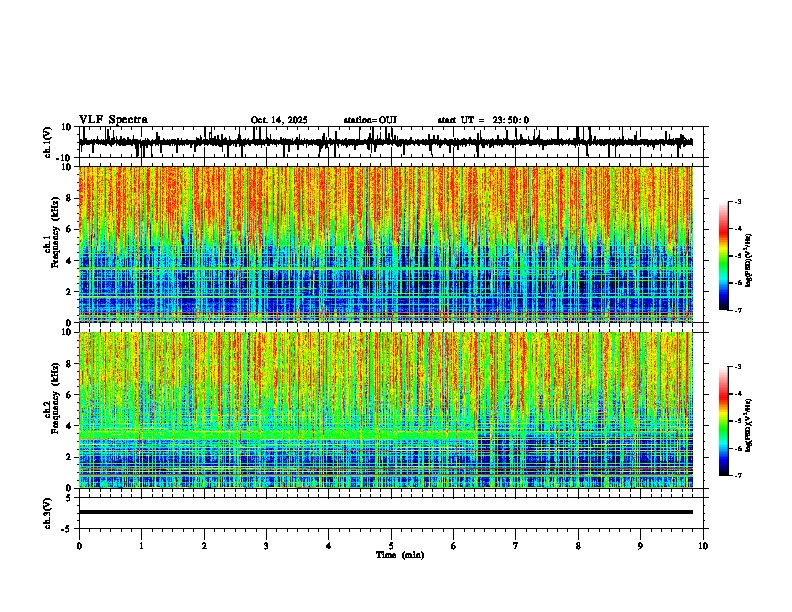
Task: Click the "ch.1(V)" axis label
Action: tap(48, 142)
